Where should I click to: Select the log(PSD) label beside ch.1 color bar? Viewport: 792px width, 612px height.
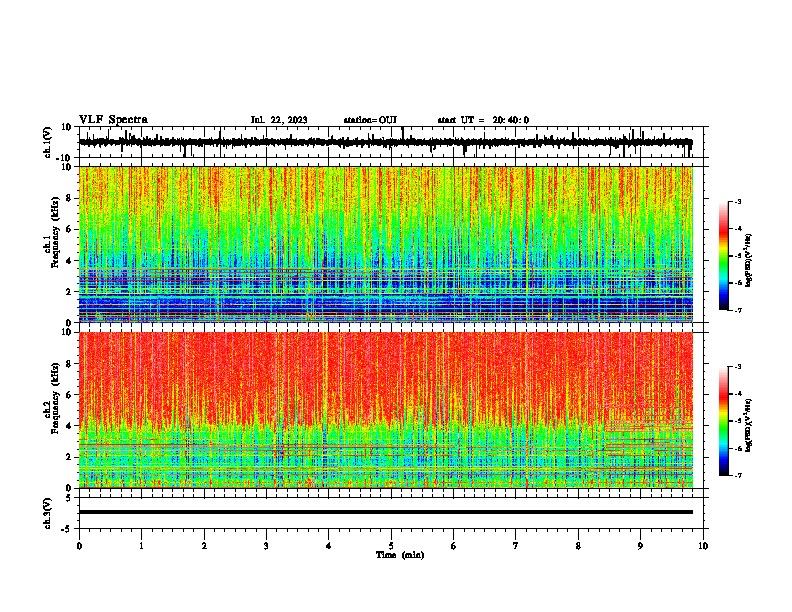[x=749, y=261]
